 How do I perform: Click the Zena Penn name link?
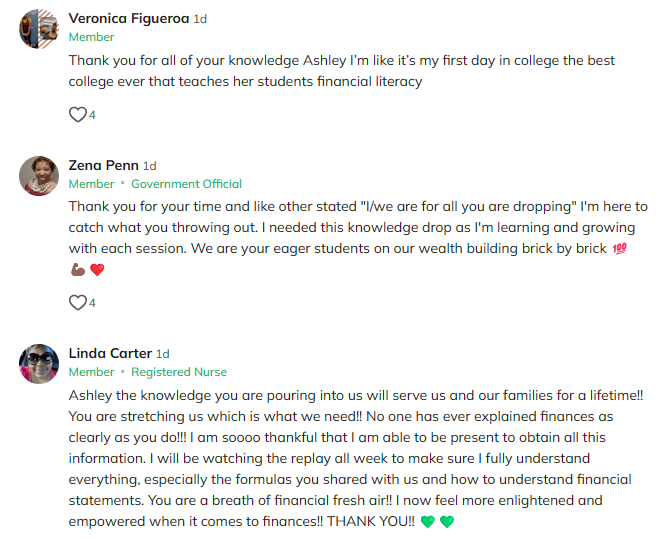click(103, 166)
